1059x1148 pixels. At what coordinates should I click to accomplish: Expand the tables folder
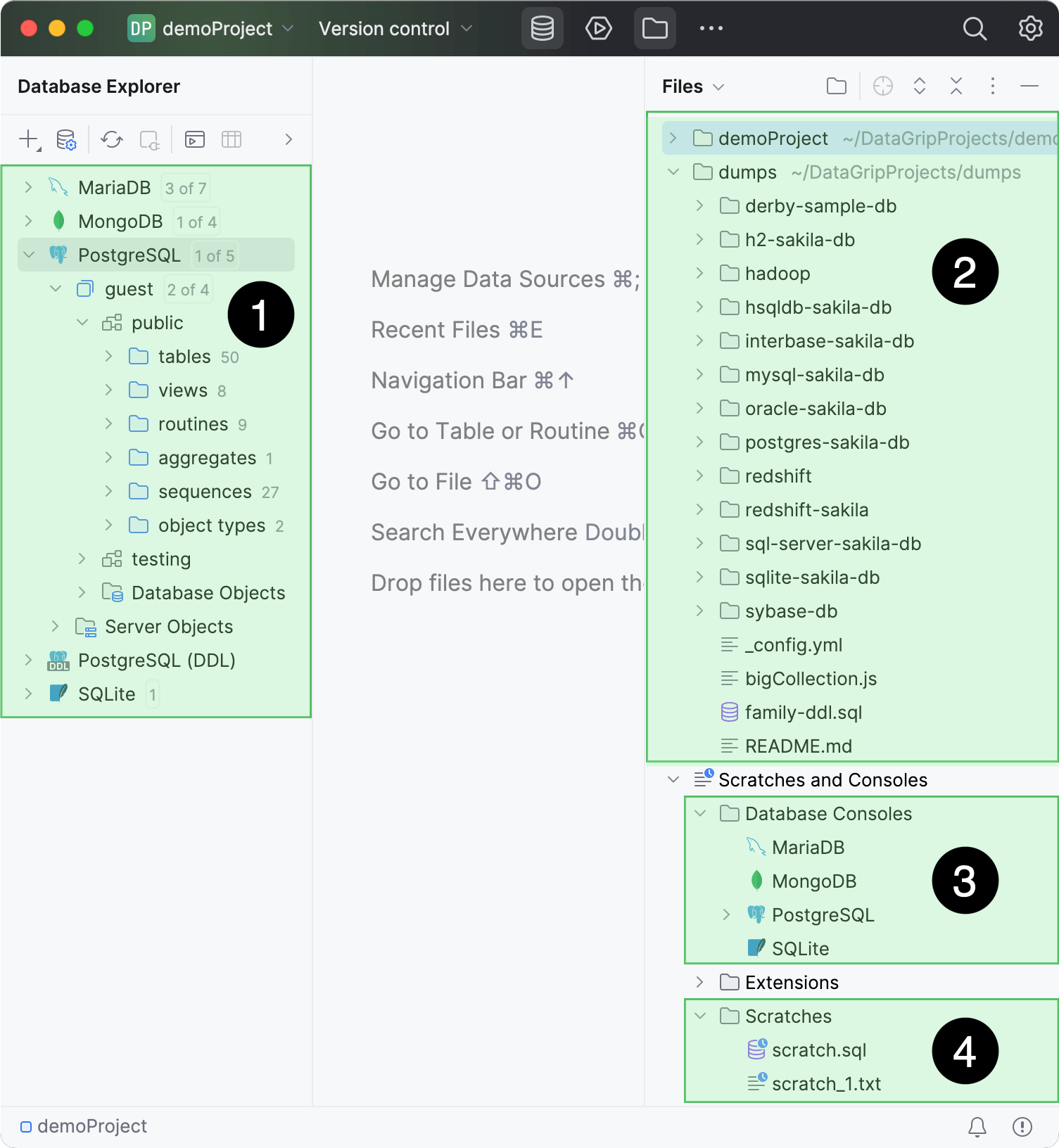108,356
